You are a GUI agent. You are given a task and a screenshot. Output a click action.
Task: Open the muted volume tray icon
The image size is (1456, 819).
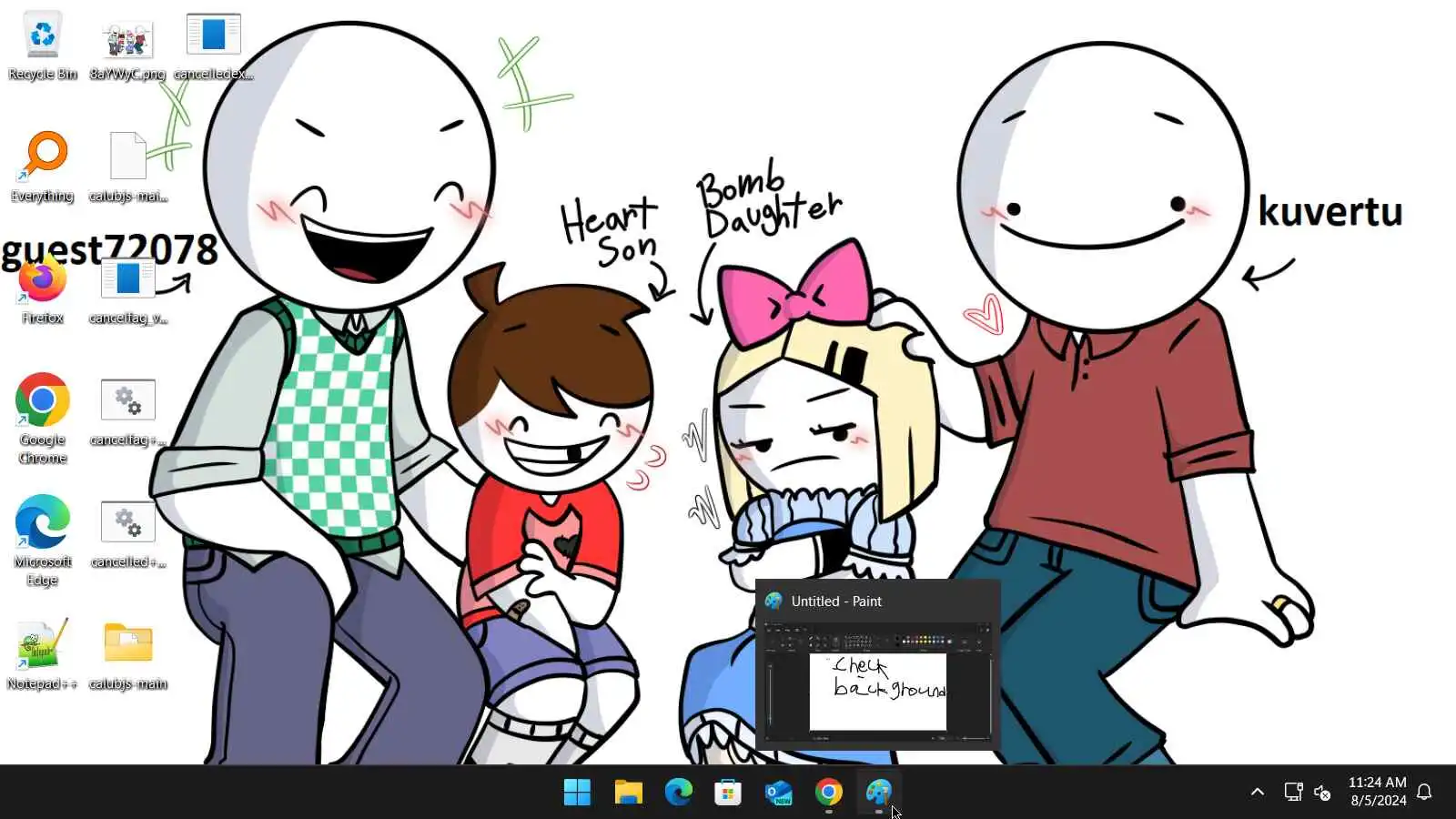coord(1322,793)
